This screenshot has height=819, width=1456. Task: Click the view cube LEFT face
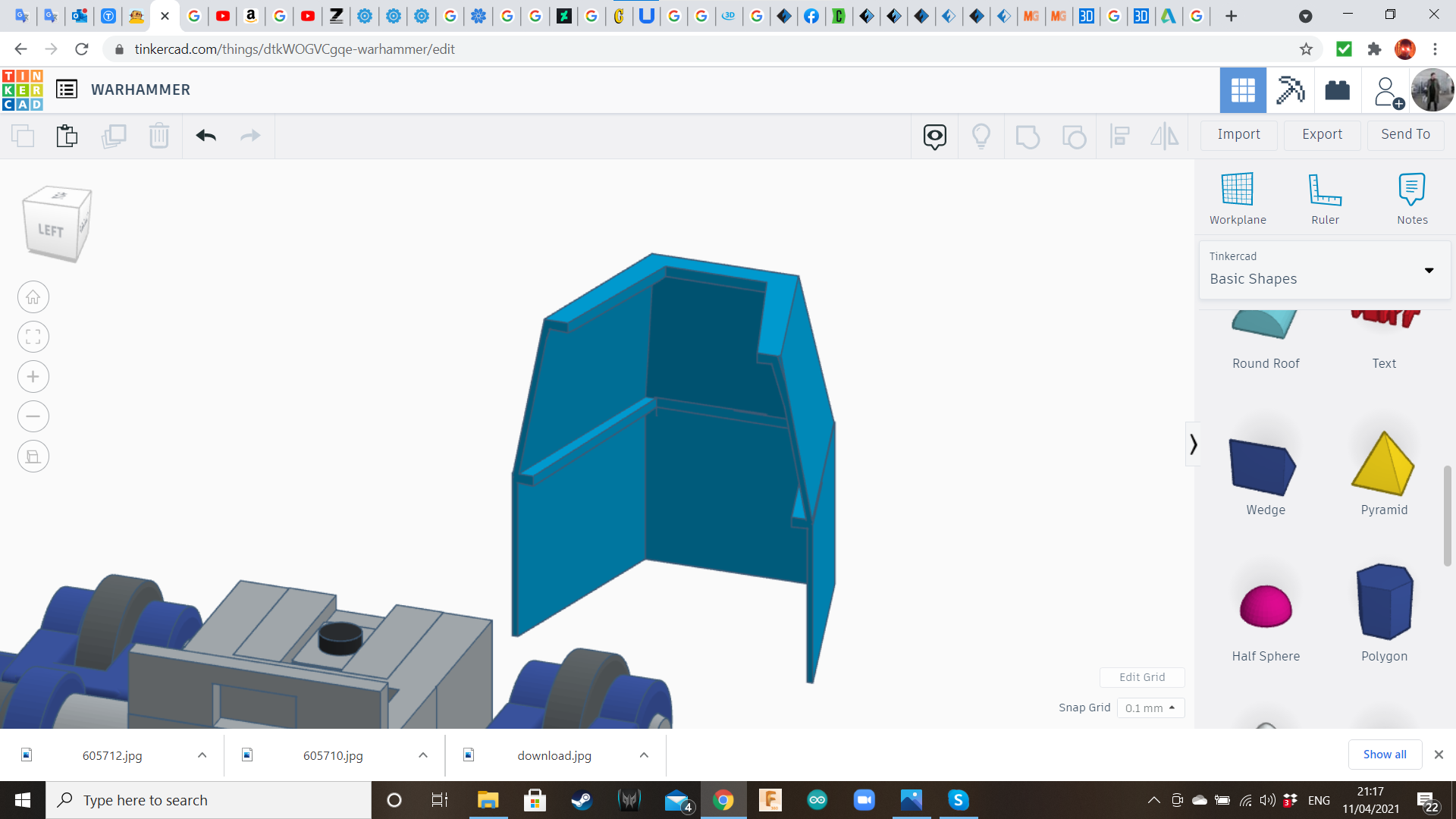[51, 231]
